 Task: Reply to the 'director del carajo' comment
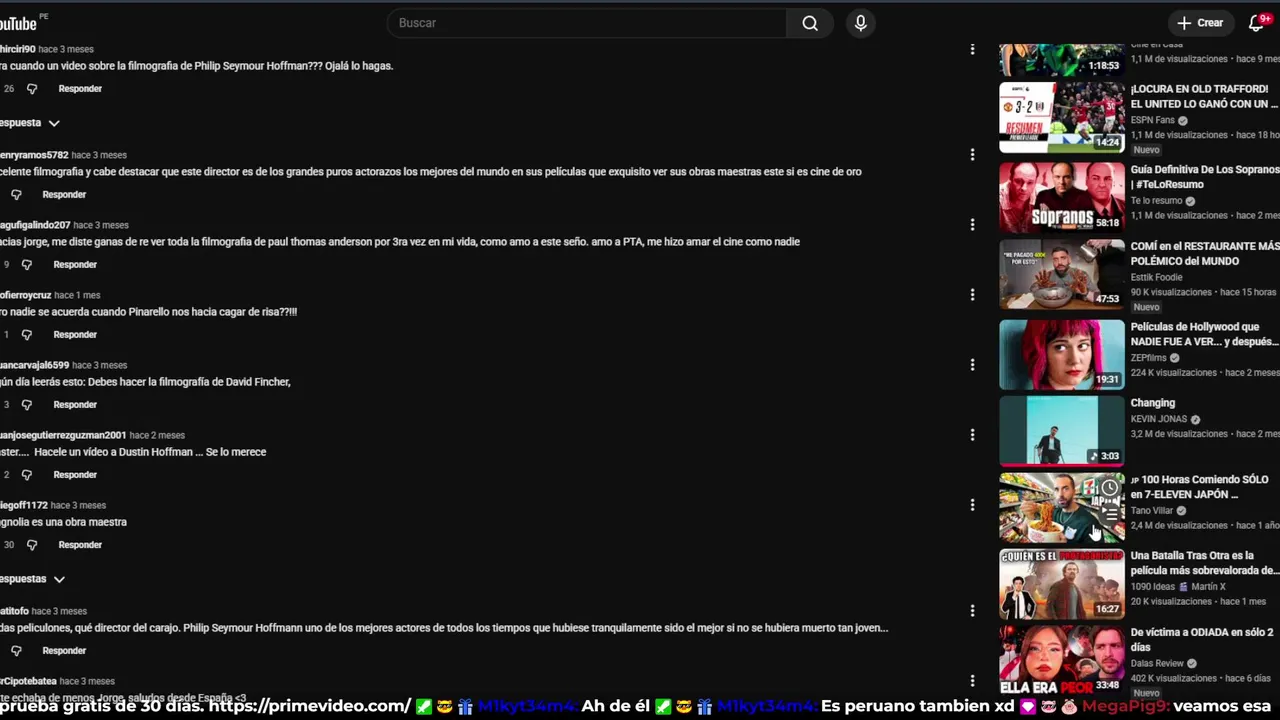[64, 651]
